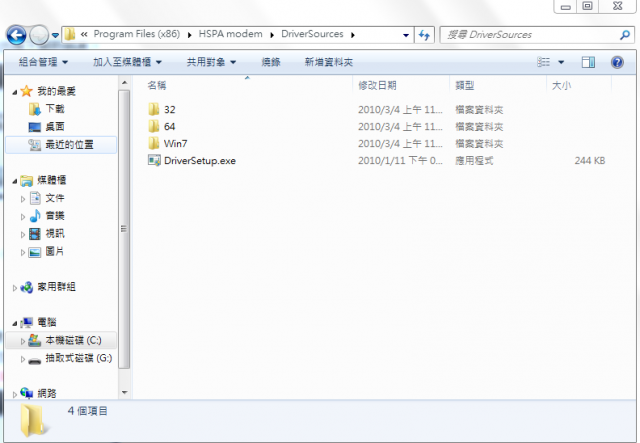Open the address bar history dropdown

coord(406,35)
